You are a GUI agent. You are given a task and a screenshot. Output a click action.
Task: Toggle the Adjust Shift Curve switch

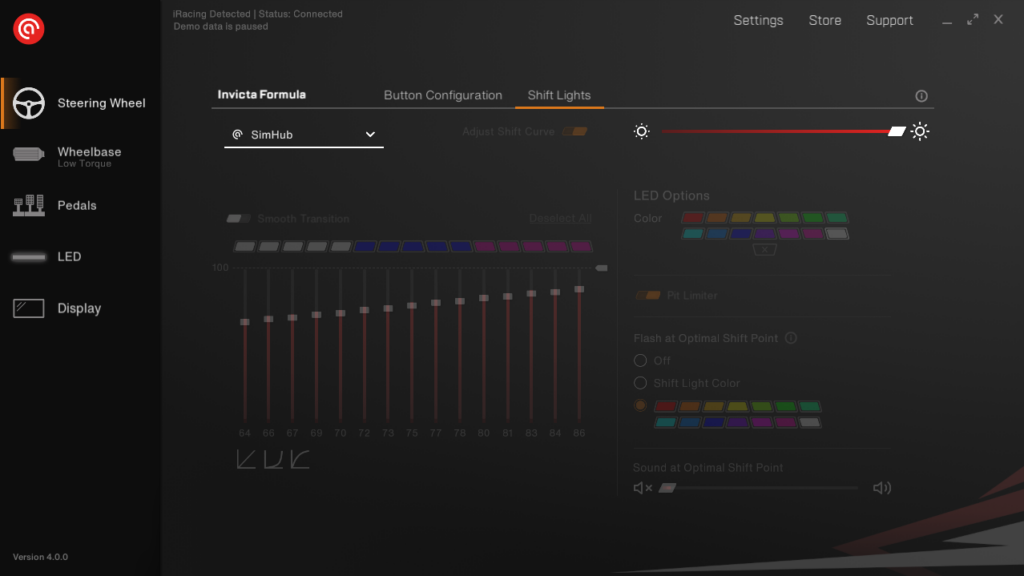click(575, 131)
